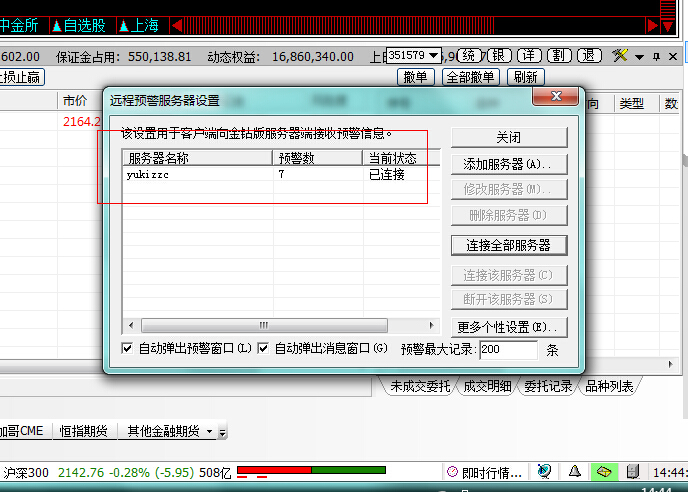
Task: Switch to the 成交明细 tab
Action: tap(487, 386)
